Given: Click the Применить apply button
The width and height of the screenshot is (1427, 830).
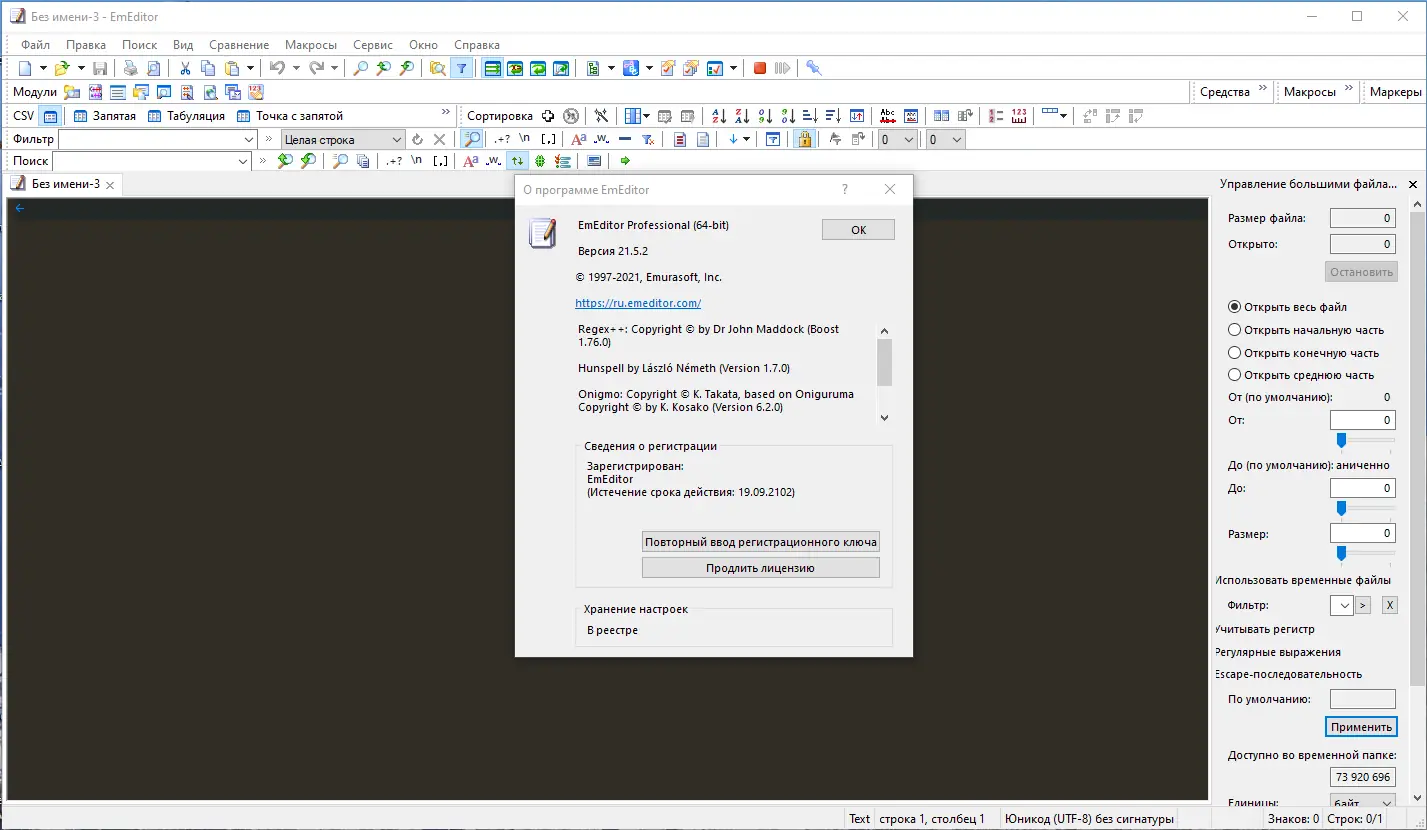Looking at the screenshot, I should click(x=1361, y=726).
